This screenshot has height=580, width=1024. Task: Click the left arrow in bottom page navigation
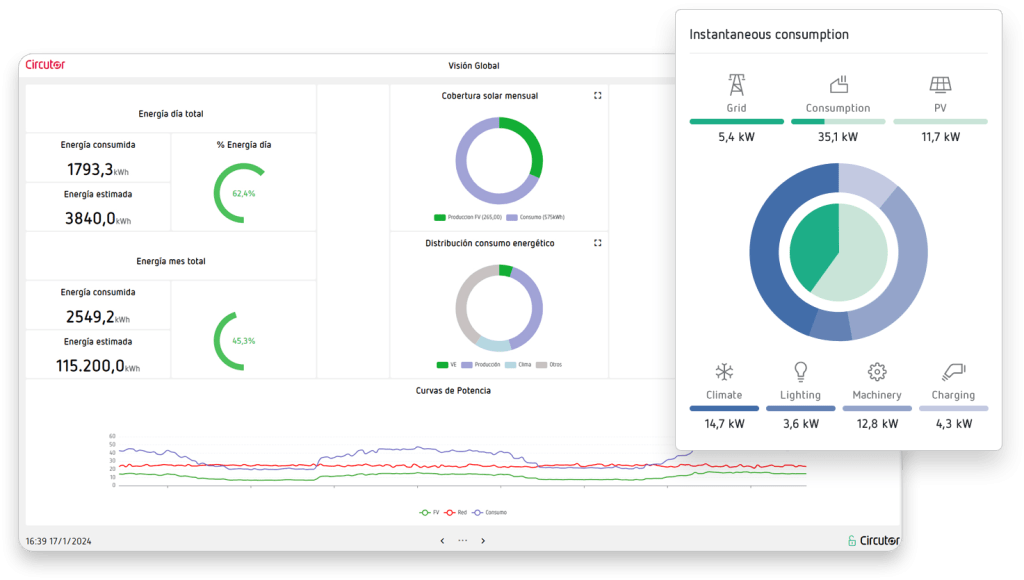442,540
